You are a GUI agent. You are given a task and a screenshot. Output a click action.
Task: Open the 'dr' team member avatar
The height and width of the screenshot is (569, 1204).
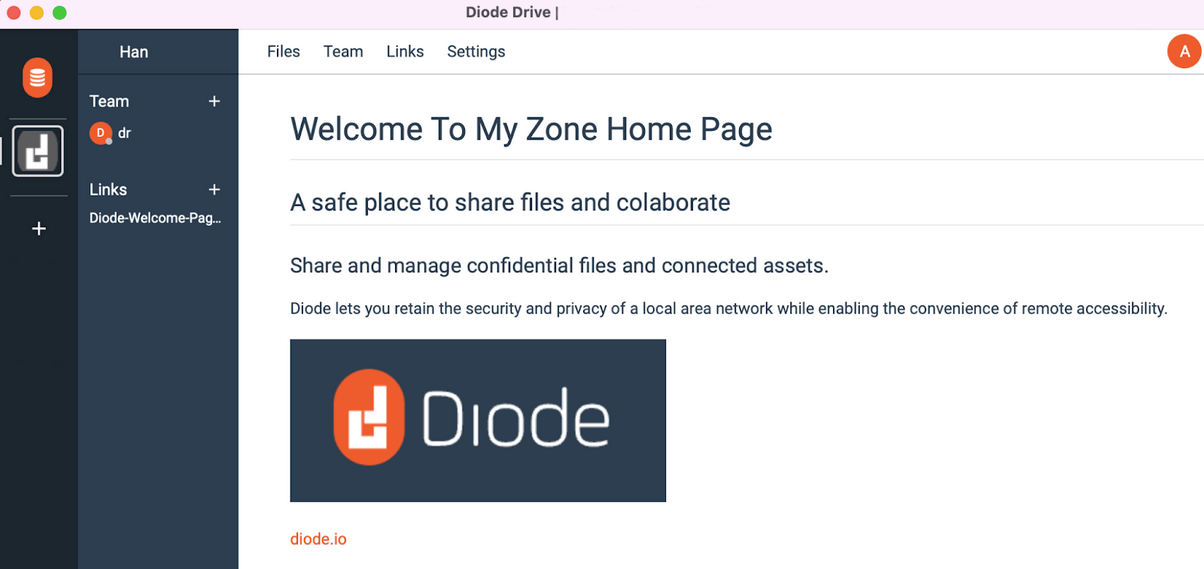100,133
